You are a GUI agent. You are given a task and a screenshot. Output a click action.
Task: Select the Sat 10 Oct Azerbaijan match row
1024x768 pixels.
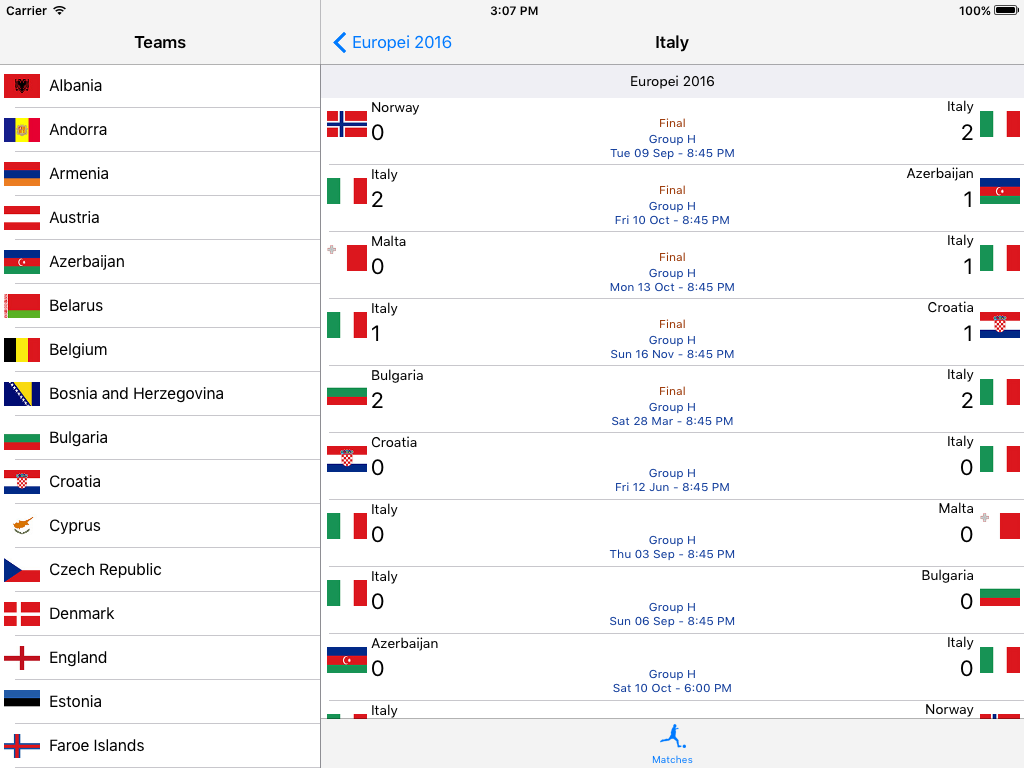pyautogui.click(x=672, y=667)
